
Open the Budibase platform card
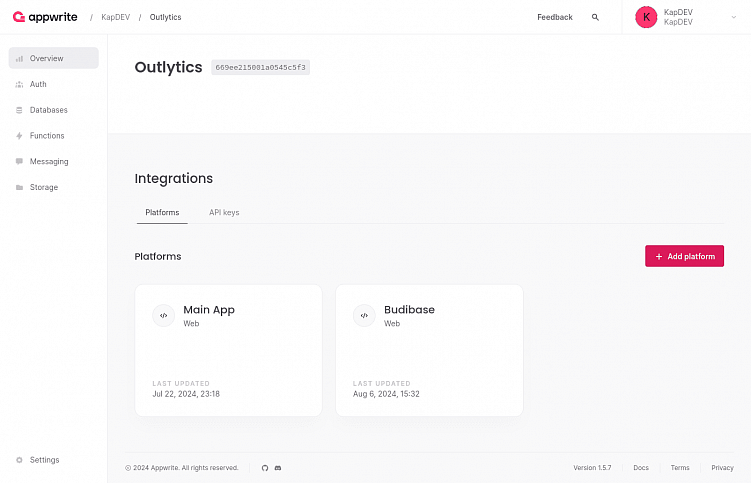click(429, 350)
